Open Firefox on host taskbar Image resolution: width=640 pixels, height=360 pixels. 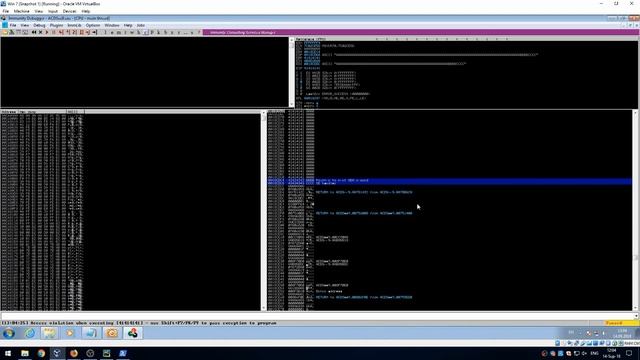pyautogui.click(x=74, y=353)
